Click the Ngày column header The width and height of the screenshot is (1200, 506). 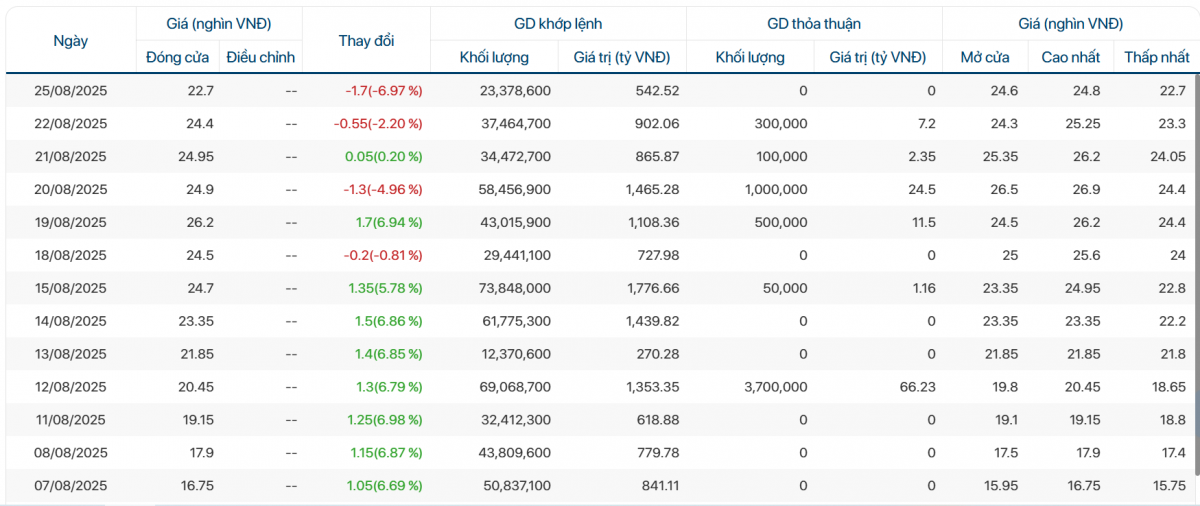[70, 41]
